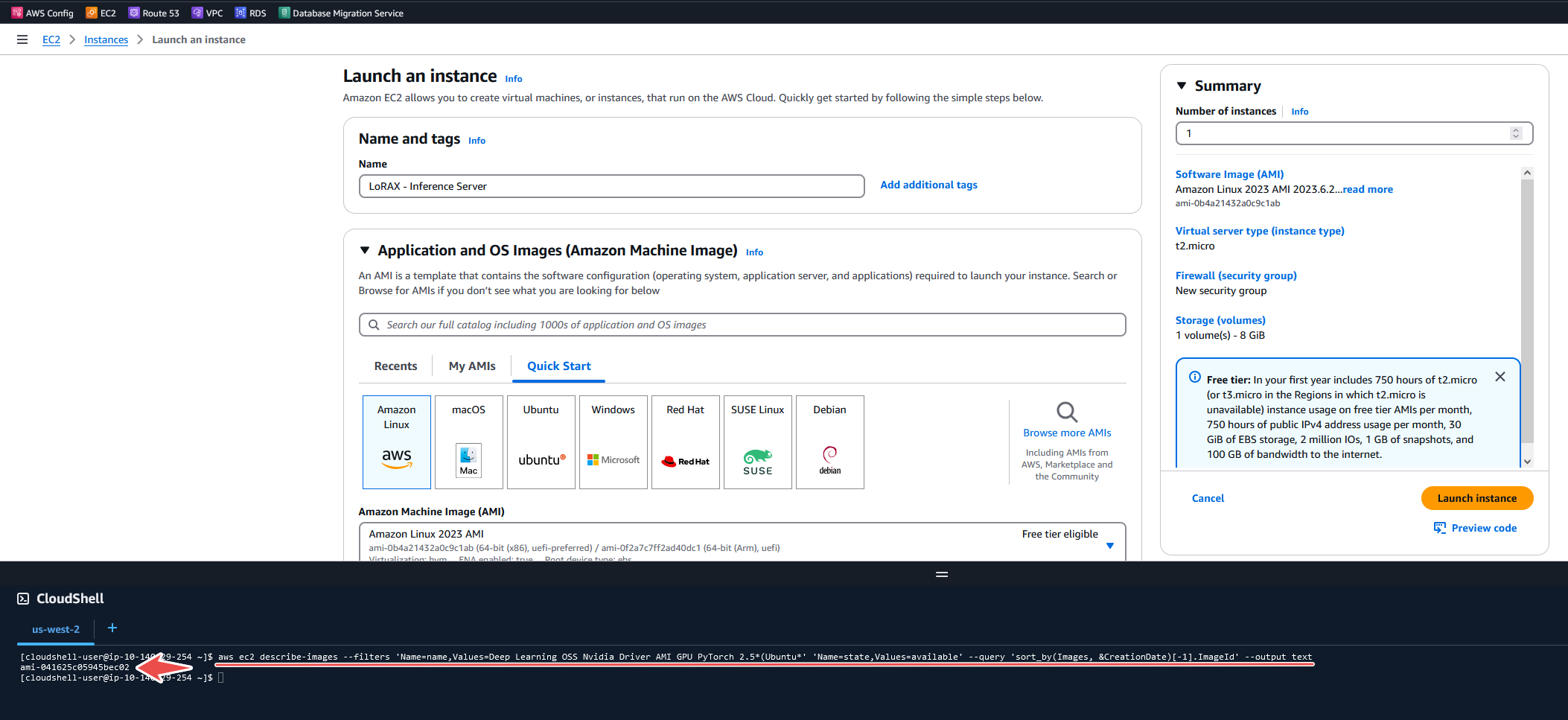
Task: Open AWS Config service shortcut
Action: tap(42, 13)
